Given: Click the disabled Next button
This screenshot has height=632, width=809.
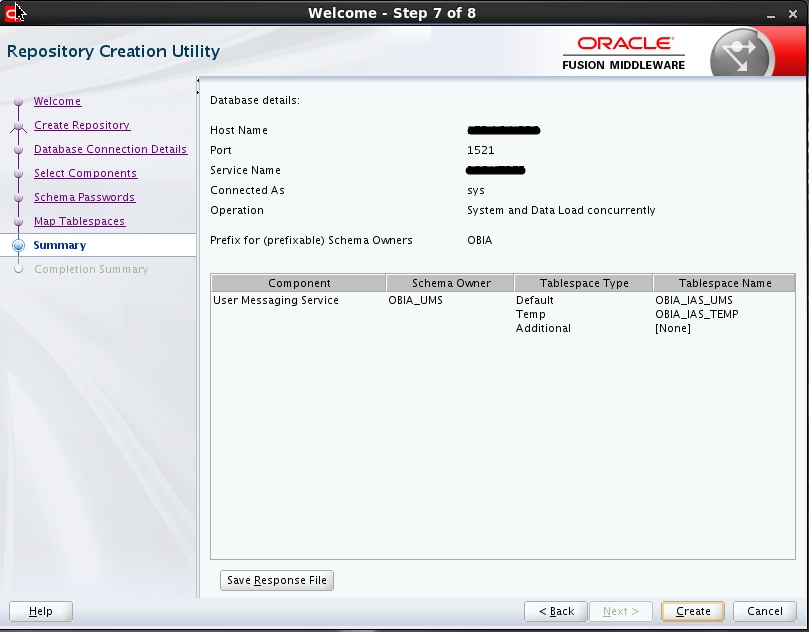Looking at the screenshot, I should [621, 611].
